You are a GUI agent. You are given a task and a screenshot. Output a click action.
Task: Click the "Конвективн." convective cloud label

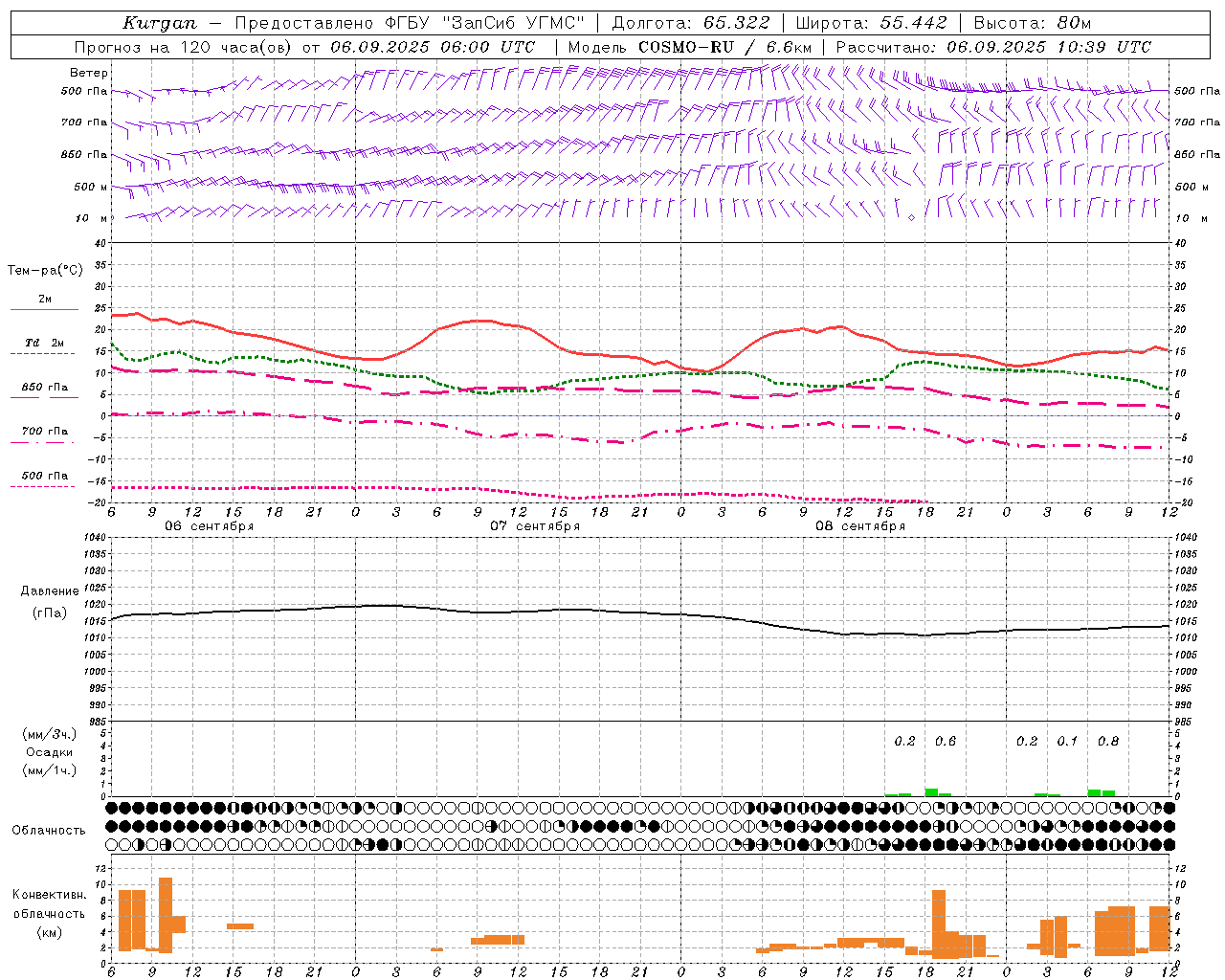click(x=49, y=895)
